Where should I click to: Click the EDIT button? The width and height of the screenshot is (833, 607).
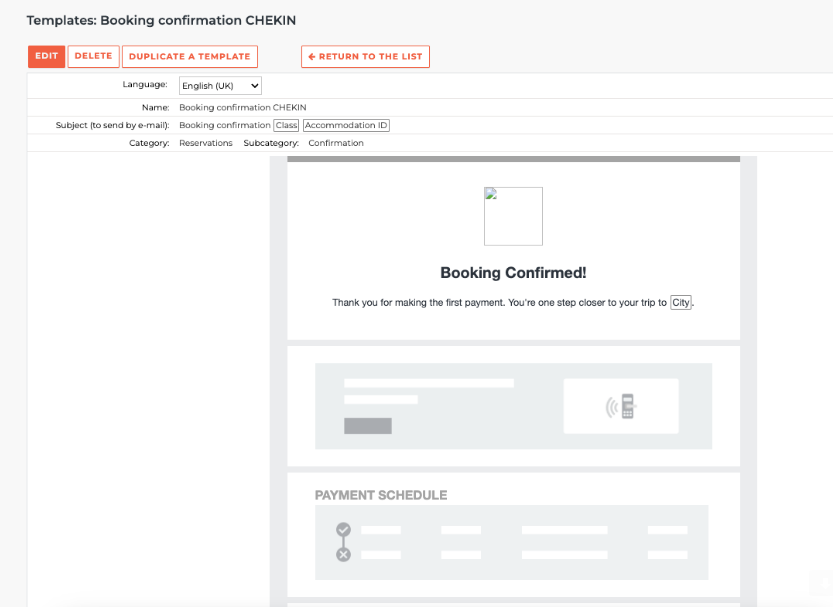[x=46, y=56]
